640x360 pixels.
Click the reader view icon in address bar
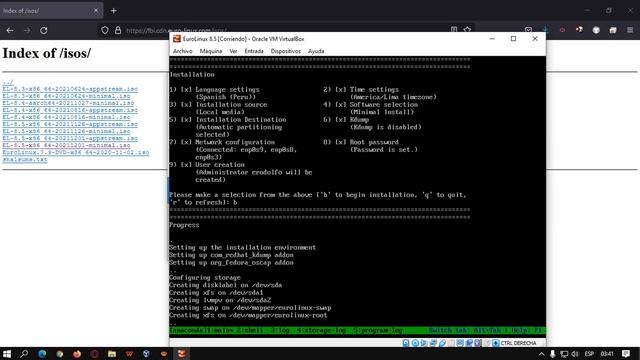tap(454, 29)
